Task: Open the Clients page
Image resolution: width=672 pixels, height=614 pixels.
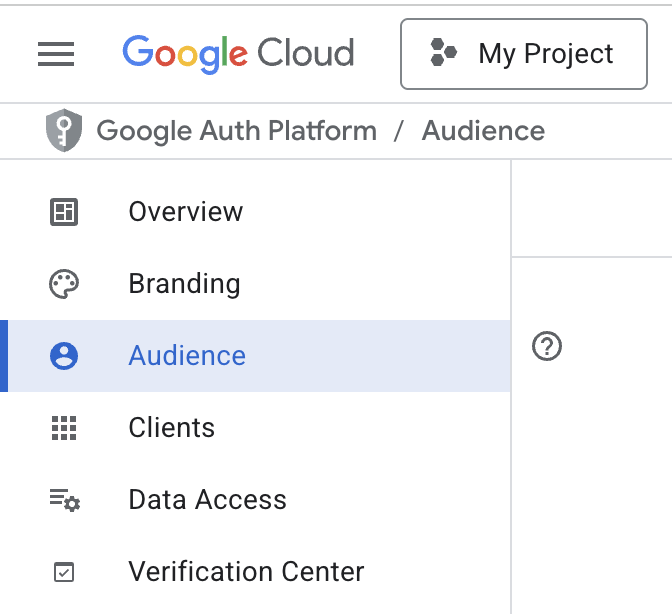Action: pos(255,428)
